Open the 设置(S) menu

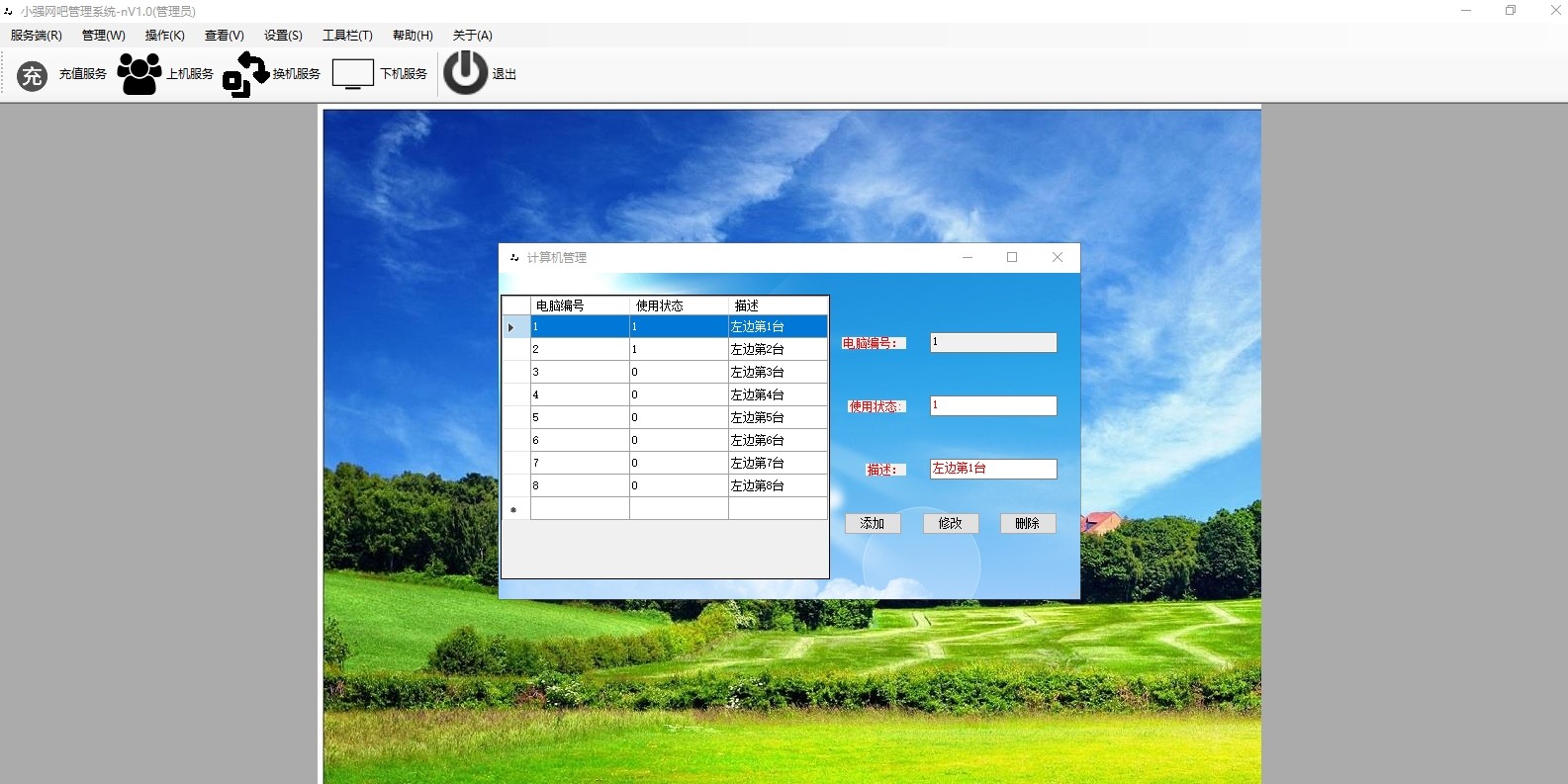[283, 36]
